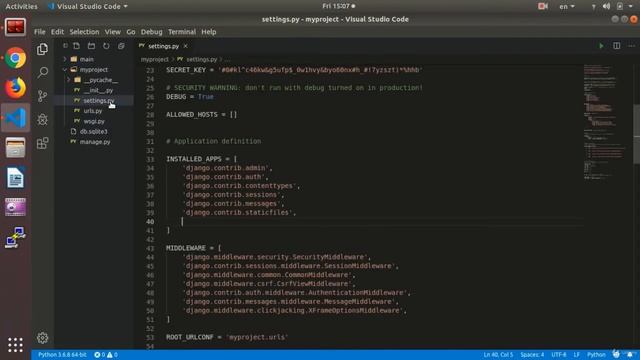Click the Visual Studio Code dock icon
This screenshot has height=360, width=640.
tap(16, 118)
